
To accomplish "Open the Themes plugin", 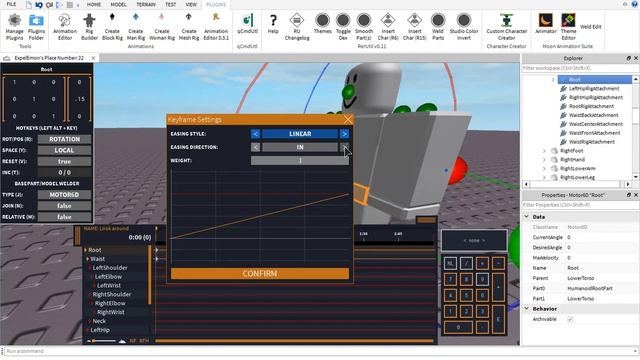I will (x=322, y=24).
